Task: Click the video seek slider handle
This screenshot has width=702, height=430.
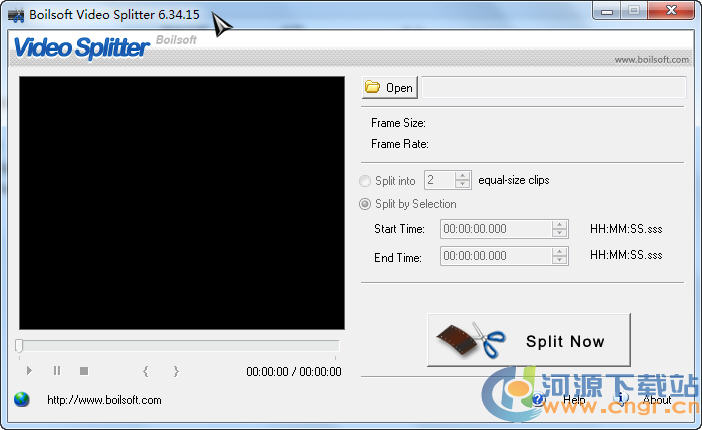Action: pos(19,345)
